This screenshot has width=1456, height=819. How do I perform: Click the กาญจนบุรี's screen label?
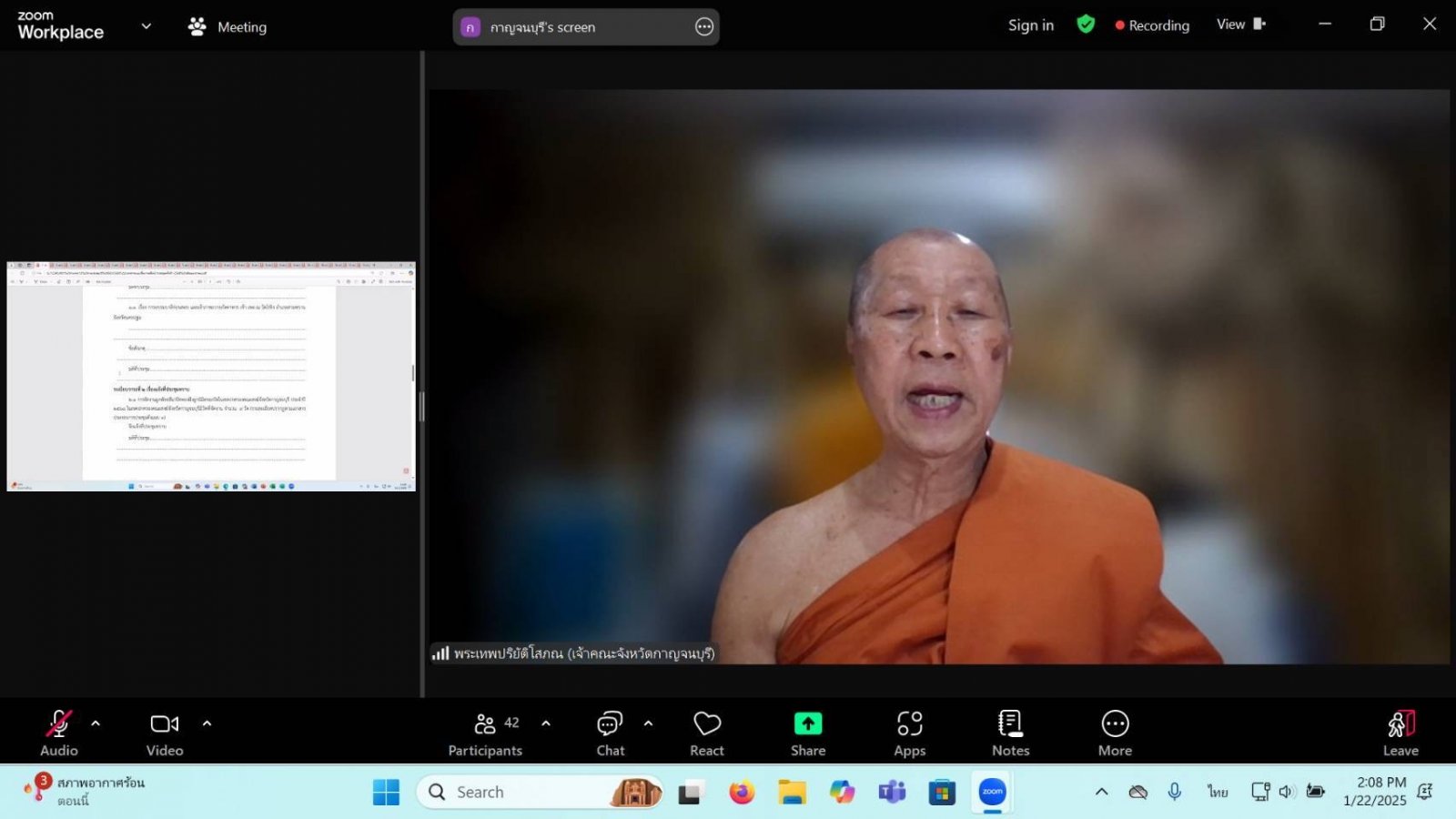(x=542, y=27)
